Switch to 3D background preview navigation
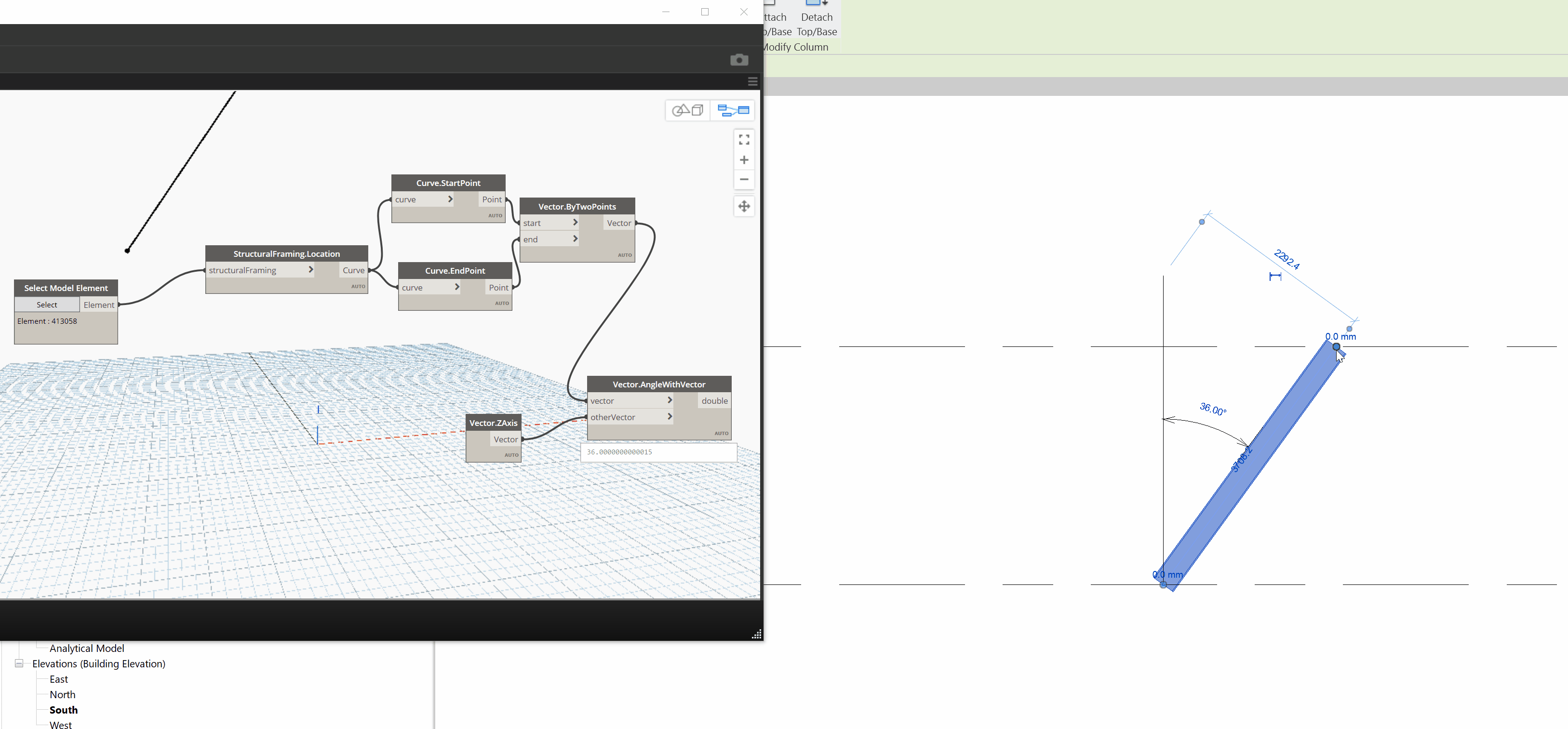 [688, 110]
